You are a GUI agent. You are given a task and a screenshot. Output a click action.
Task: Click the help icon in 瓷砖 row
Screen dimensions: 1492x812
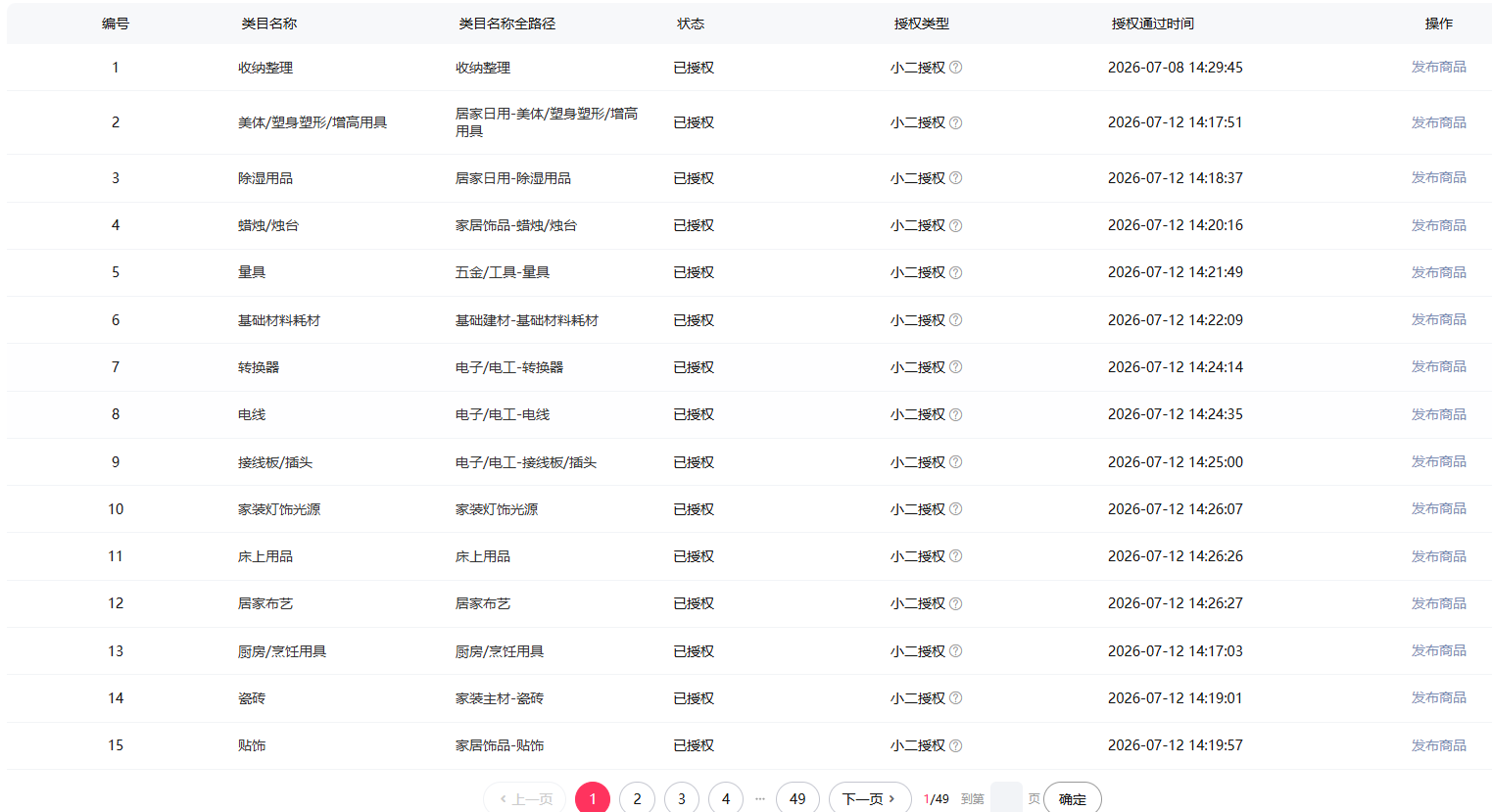tap(956, 698)
